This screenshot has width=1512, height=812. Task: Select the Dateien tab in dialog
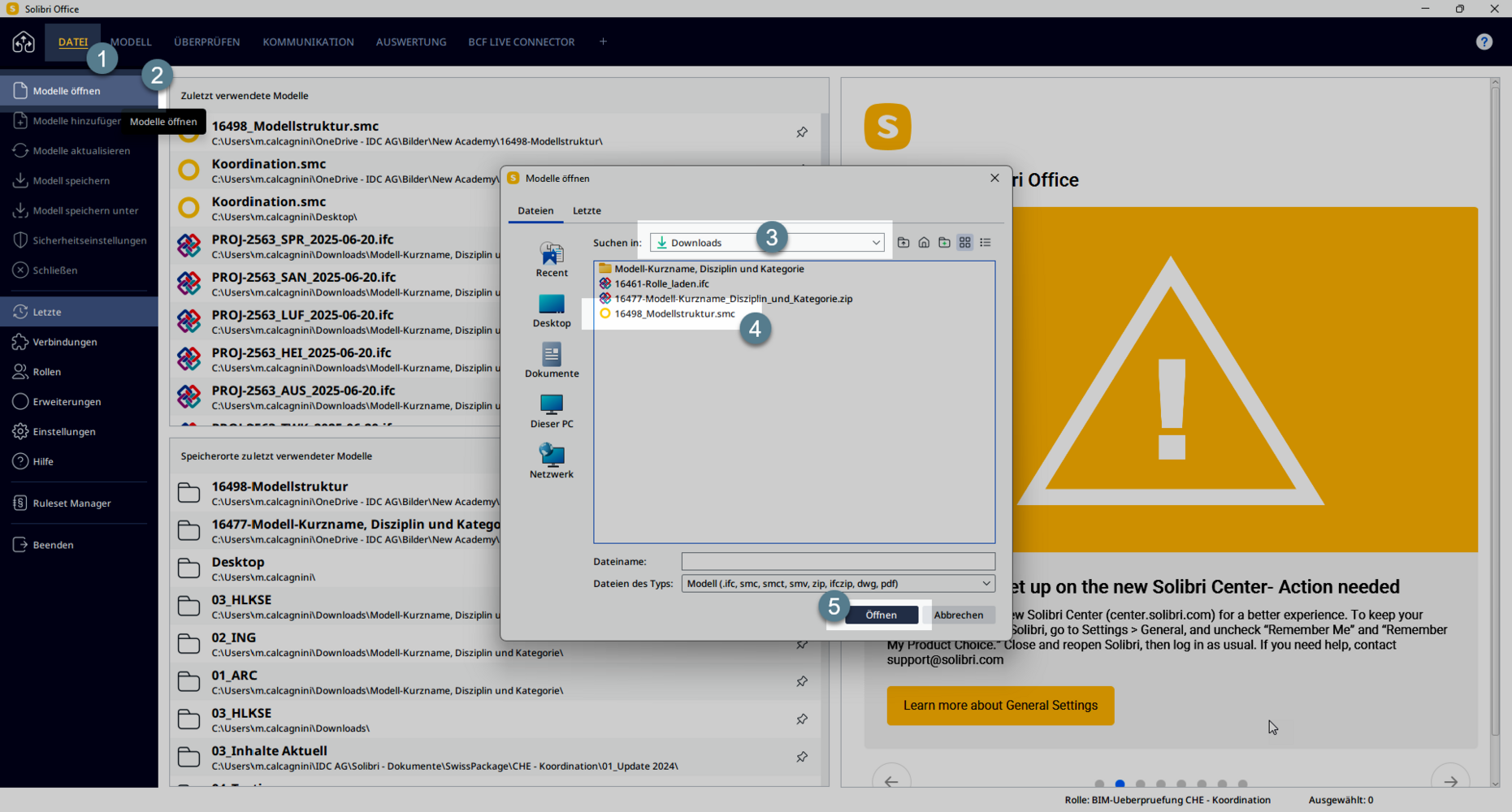tap(535, 210)
